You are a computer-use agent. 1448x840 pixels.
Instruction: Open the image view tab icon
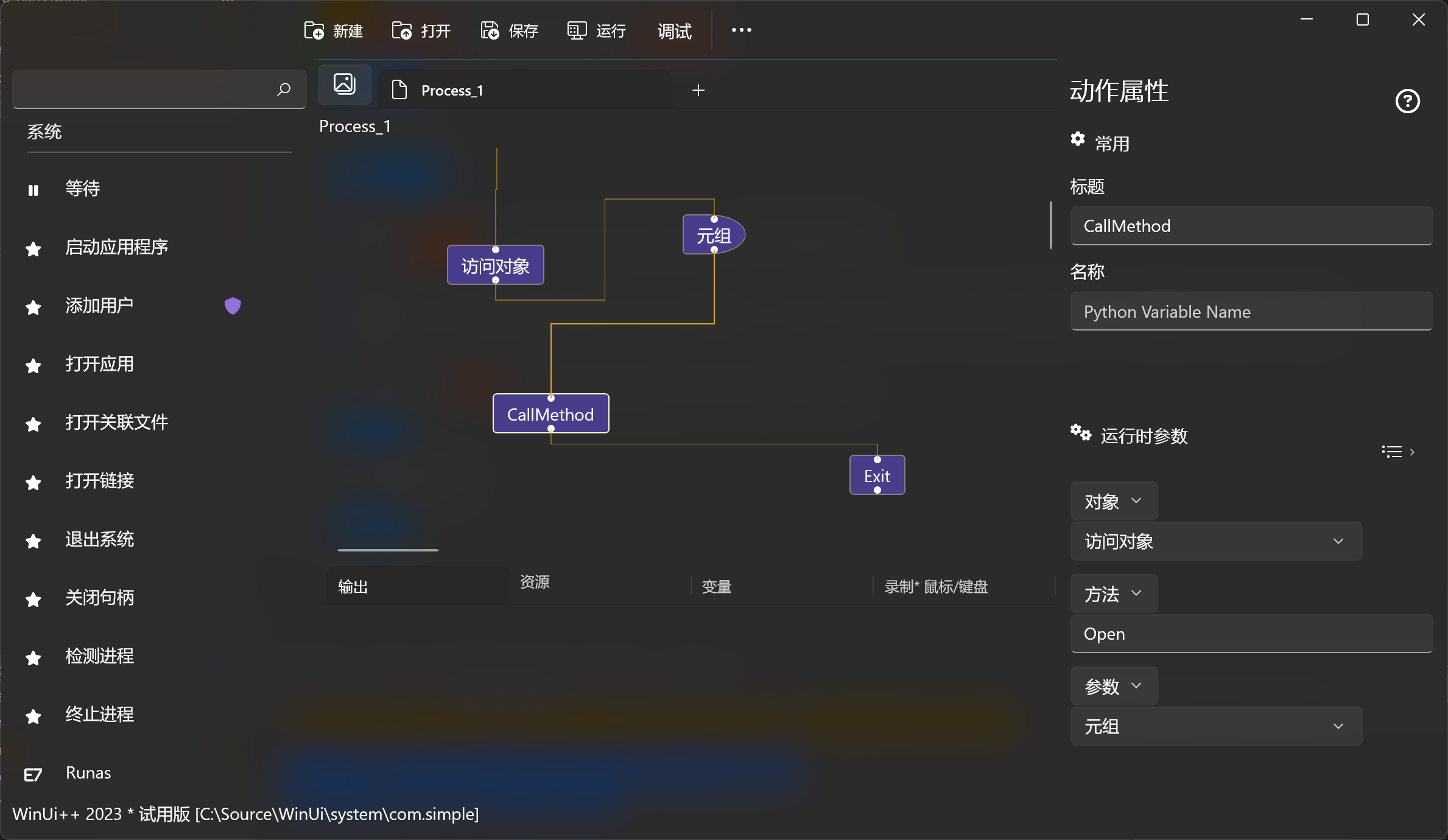[x=345, y=84]
